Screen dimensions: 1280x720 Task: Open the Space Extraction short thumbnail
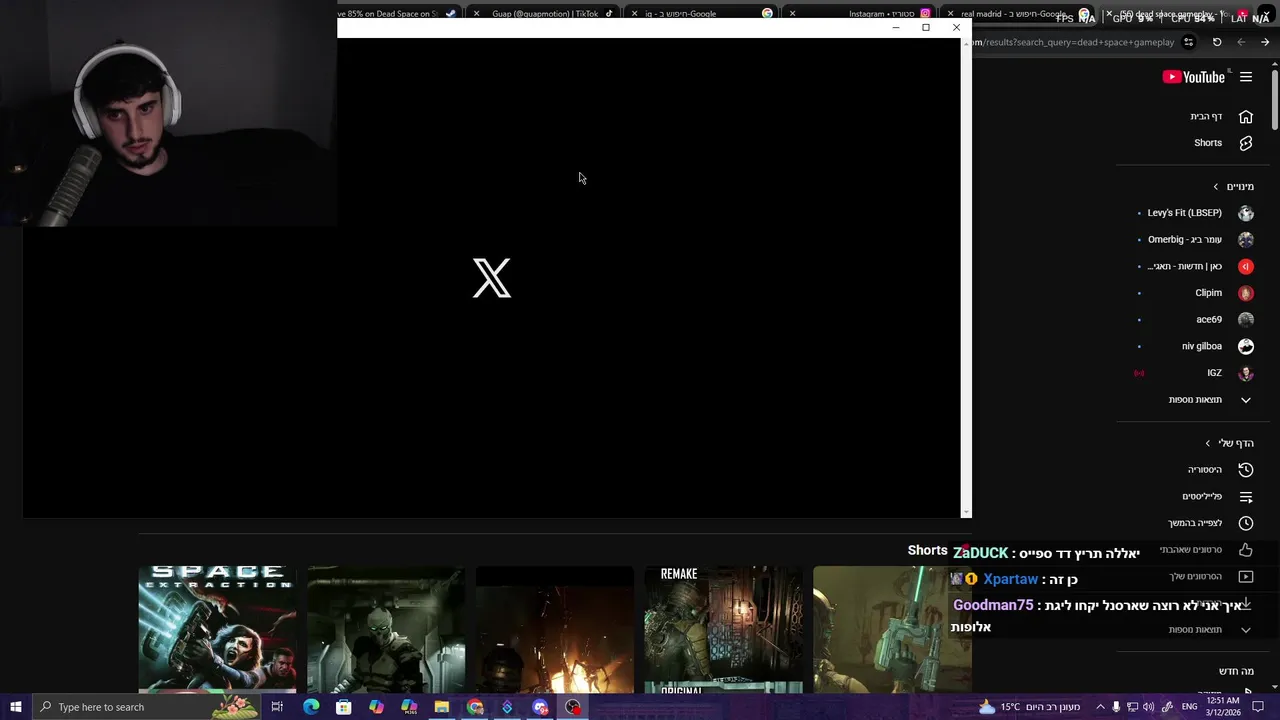coord(217,629)
